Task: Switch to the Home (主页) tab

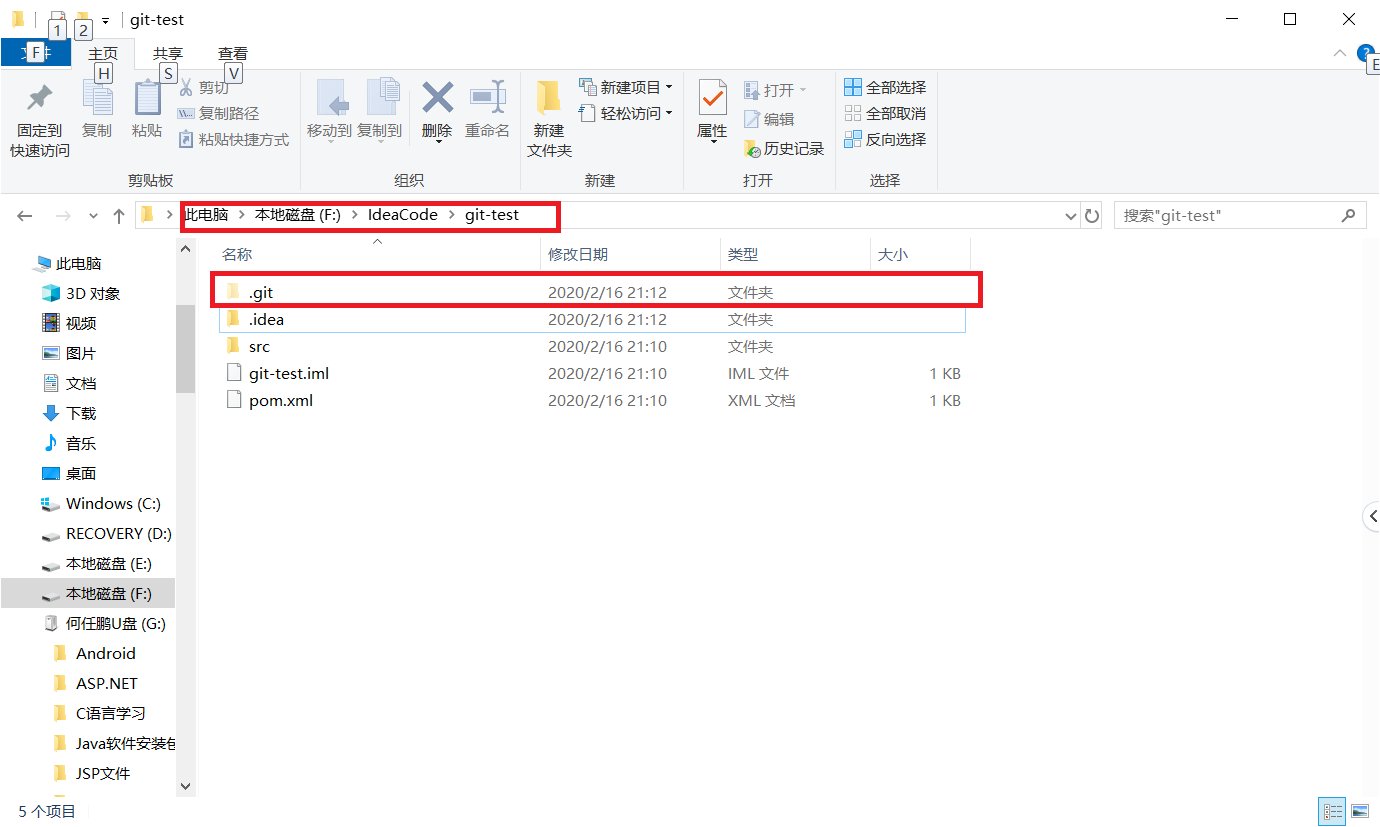Action: 103,53
